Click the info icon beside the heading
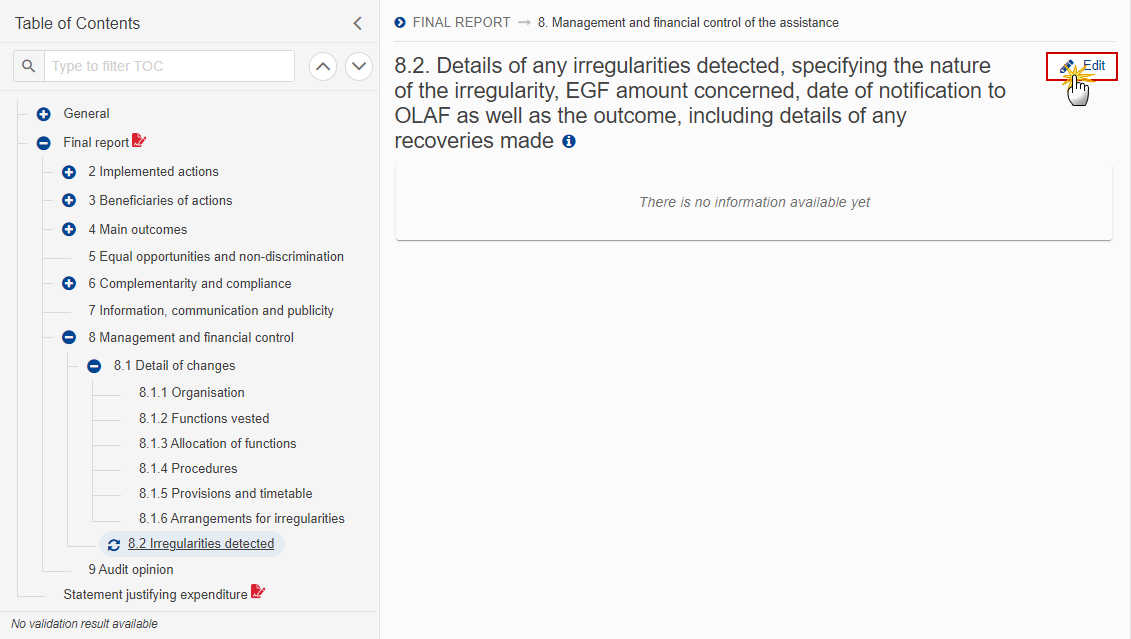1131x639 pixels. (569, 141)
